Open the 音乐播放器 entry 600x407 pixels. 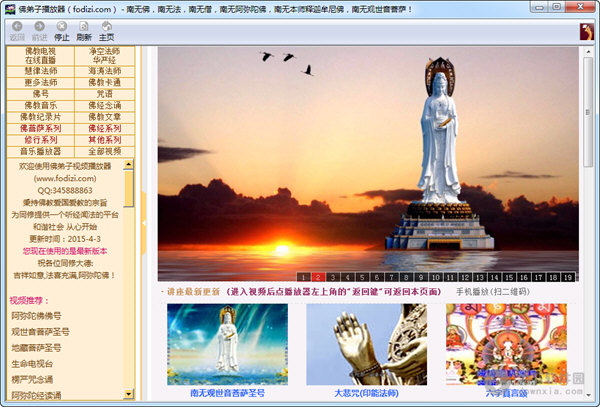coord(41,151)
